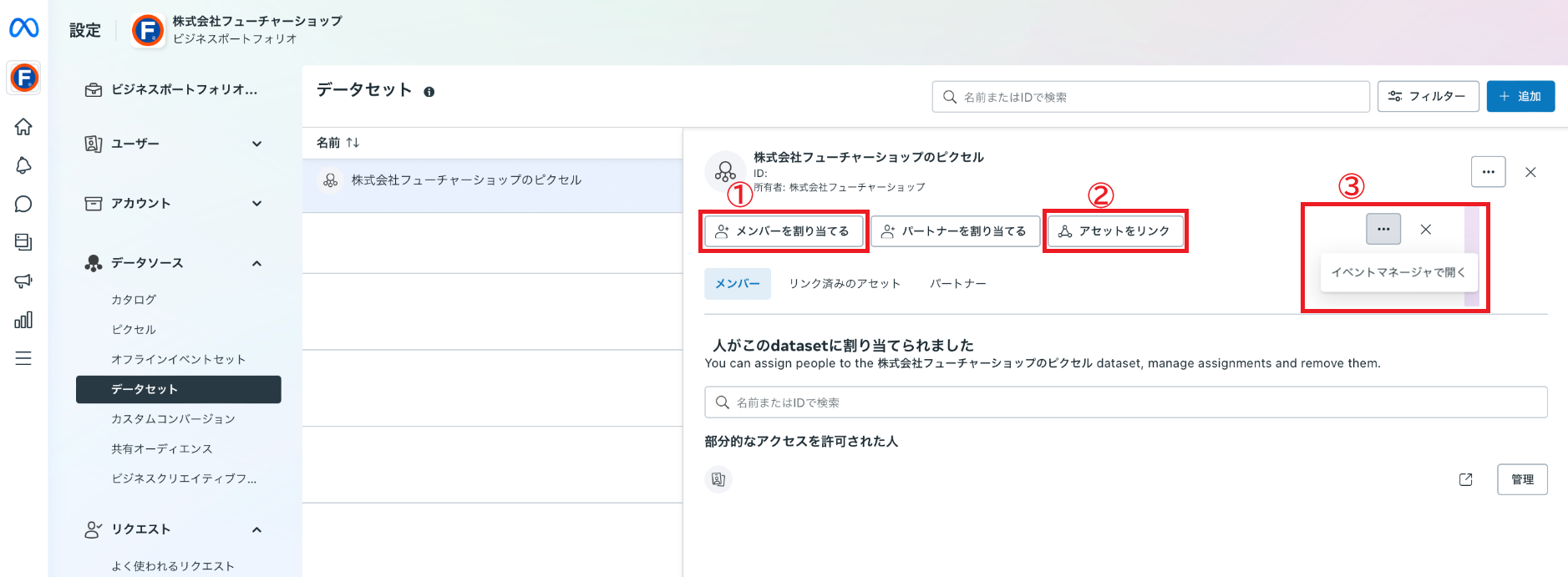Click the top 名前またはIDで検索 search field
Screen dimensions: 1568x577
click(x=1150, y=97)
